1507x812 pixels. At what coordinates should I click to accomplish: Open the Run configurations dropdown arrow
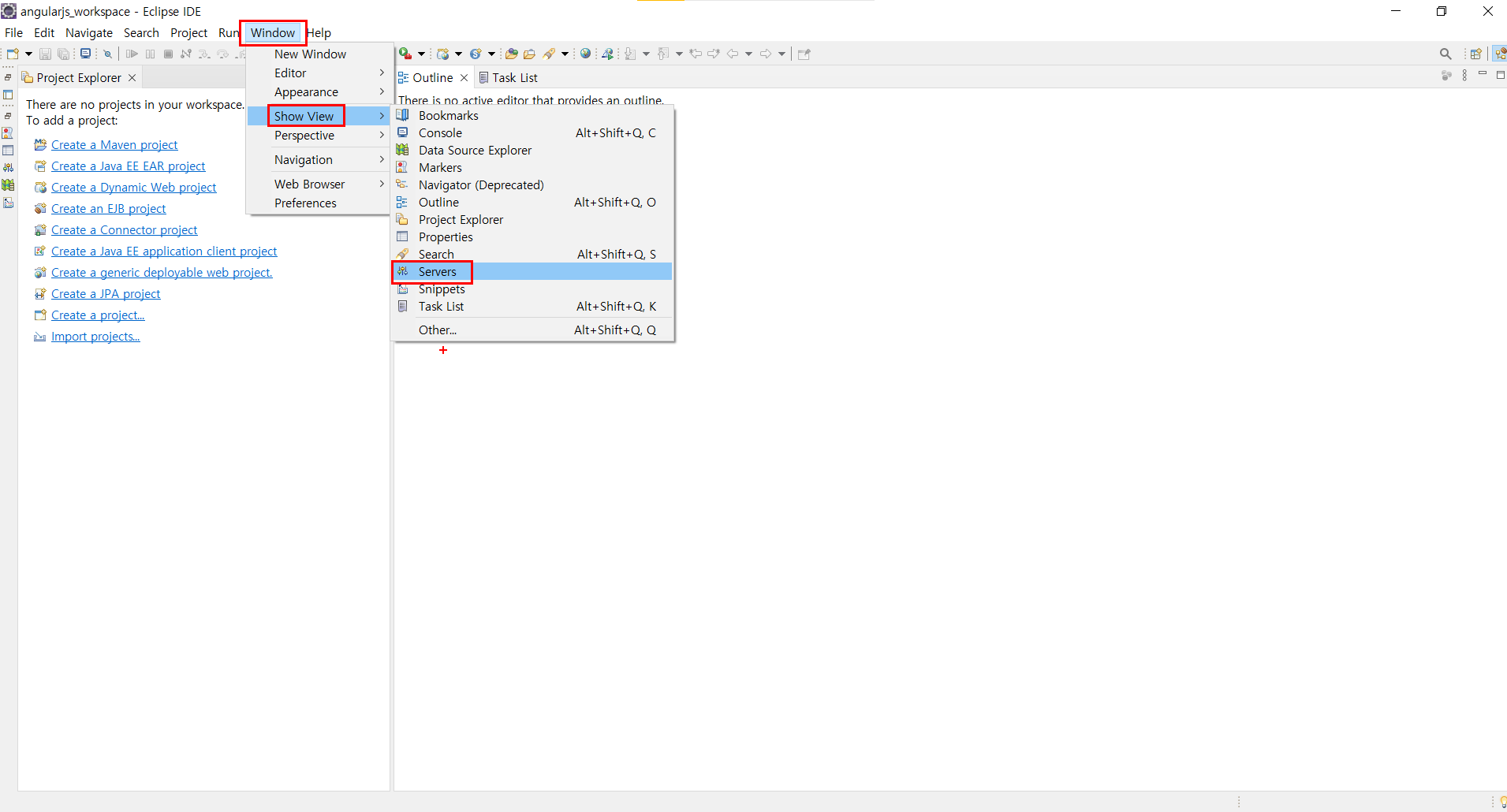point(421,54)
